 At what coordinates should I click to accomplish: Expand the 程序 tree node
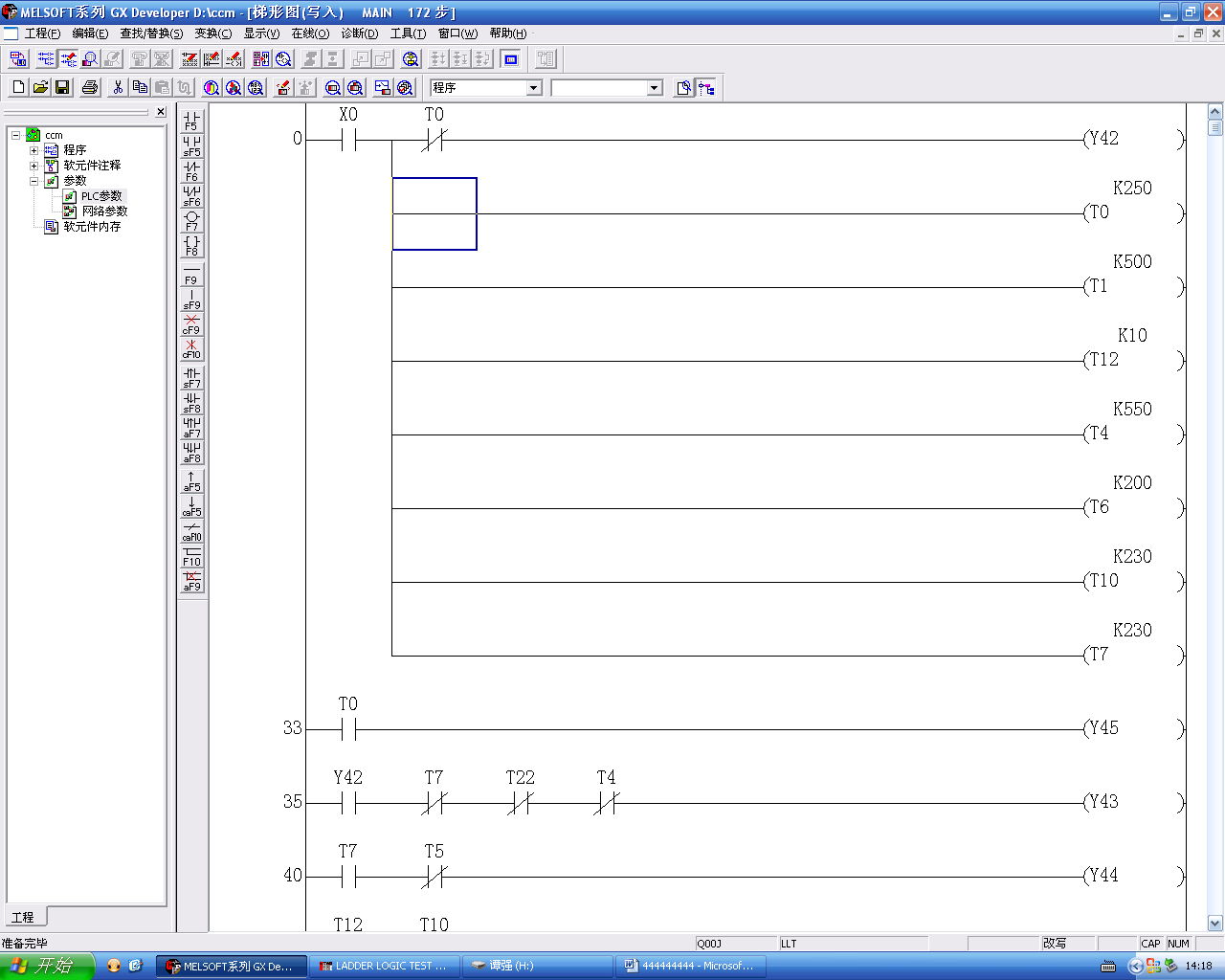pyautogui.click(x=34, y=150)
